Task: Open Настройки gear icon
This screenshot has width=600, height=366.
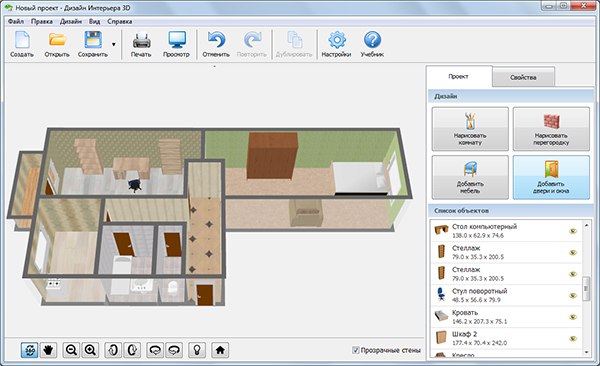Action: pos(337,40)
